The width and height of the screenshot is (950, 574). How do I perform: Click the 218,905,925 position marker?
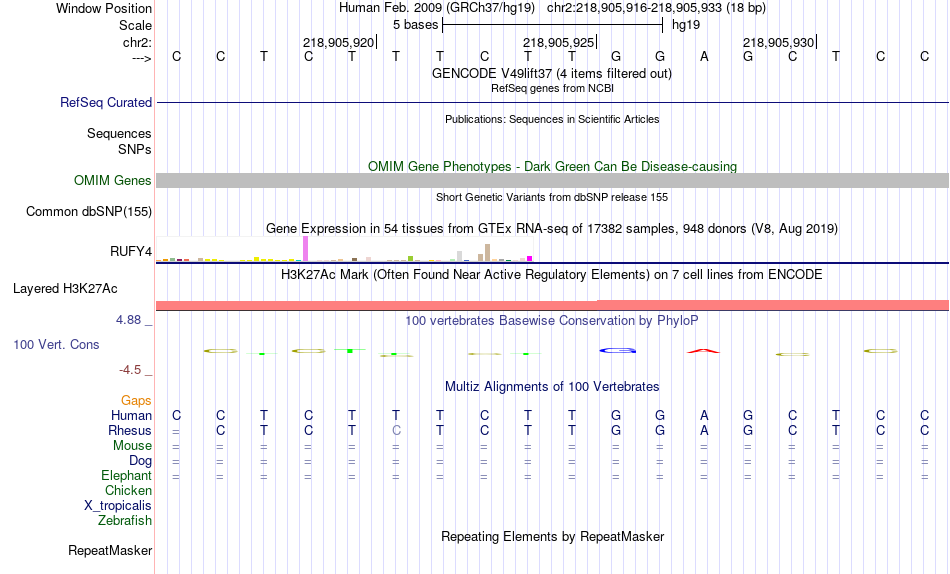(559, 42)
